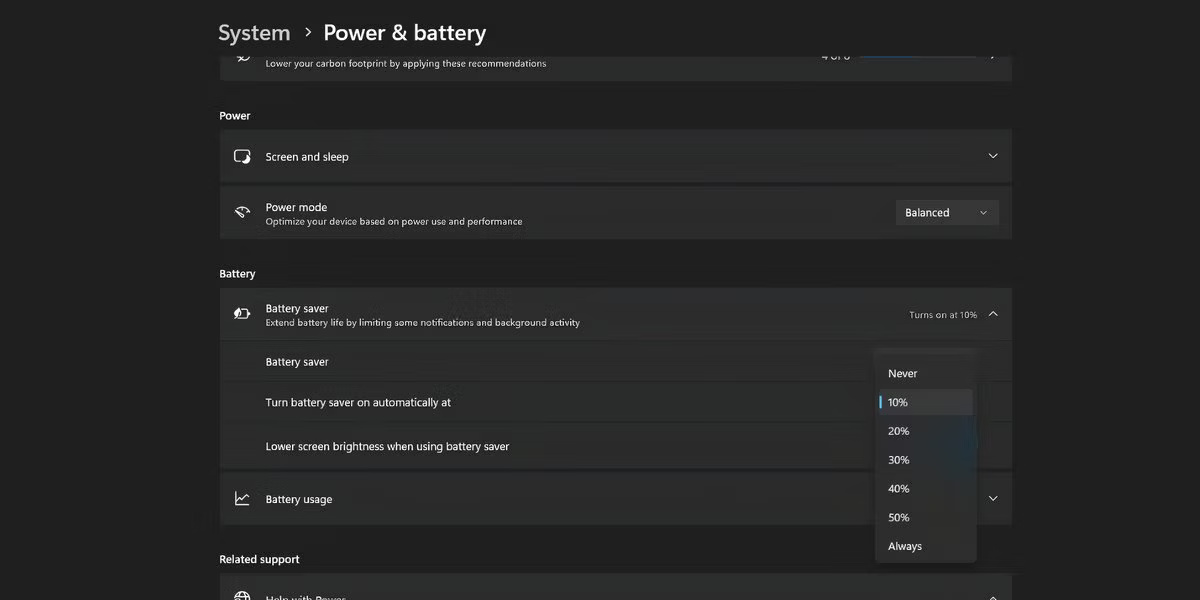Screen dimensions: 1200x600
Task: Select Never from the threshold list
Action: pos(925,372)
